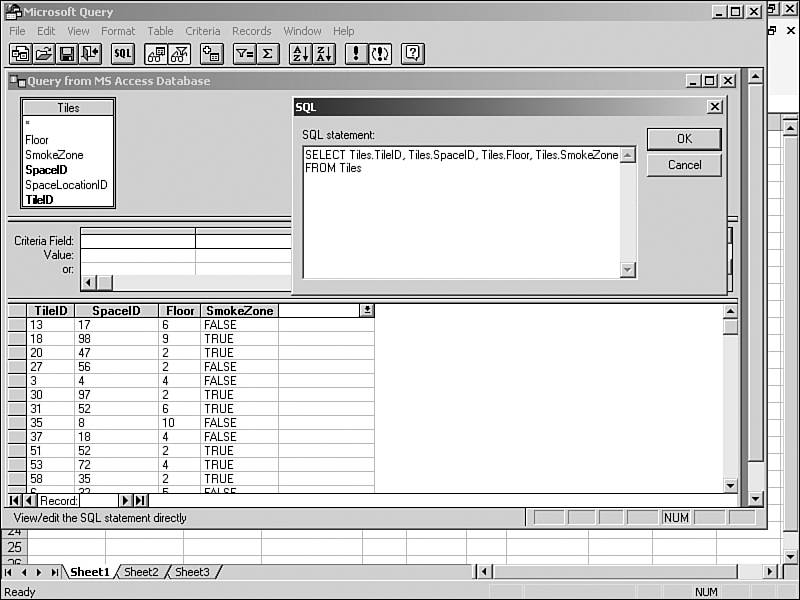The width and height of the screenshot is (800, 600).
Task: Click data grid scroll up arrow
Action: tap(730, 311)
